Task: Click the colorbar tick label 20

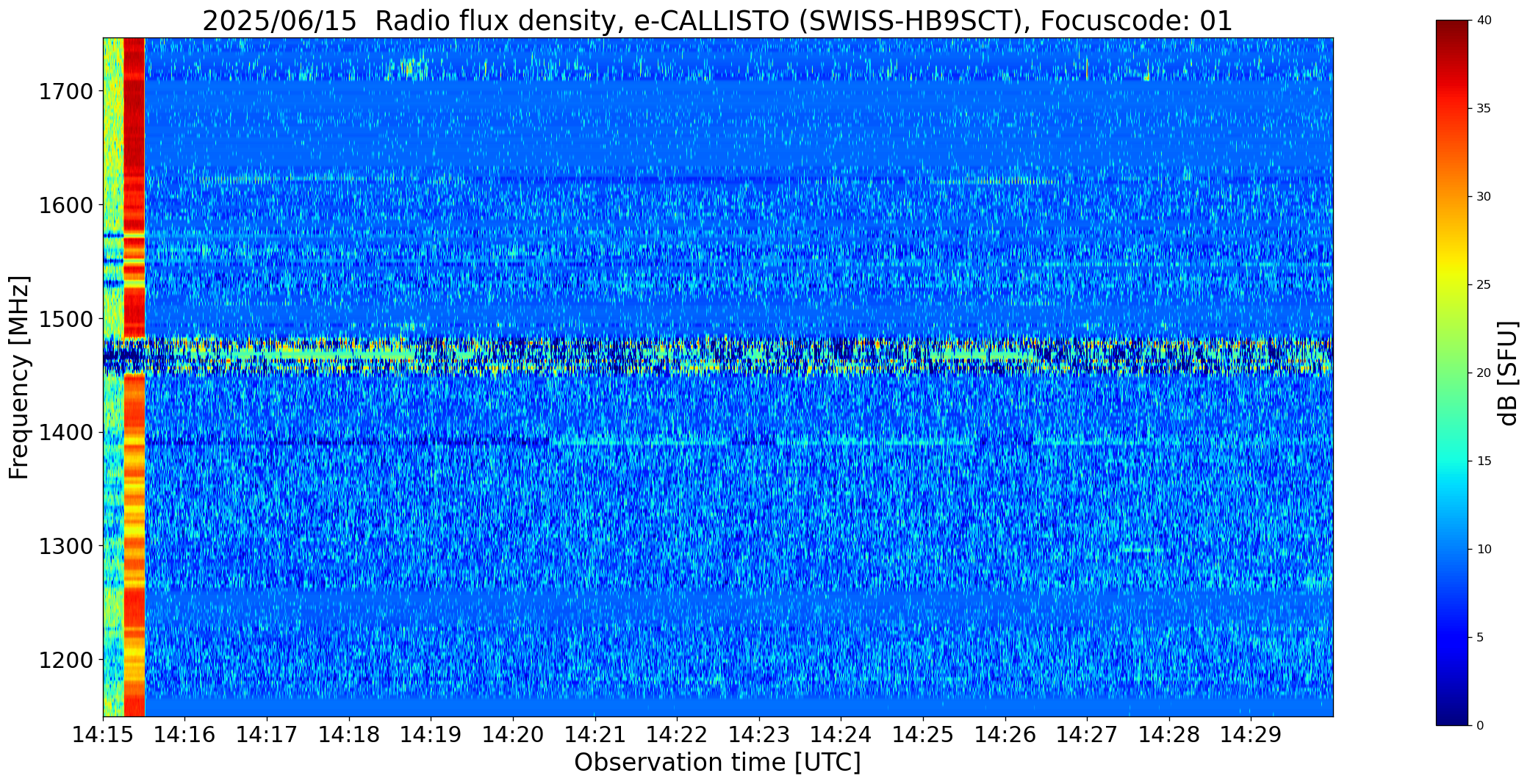Action: [1483, 373]
